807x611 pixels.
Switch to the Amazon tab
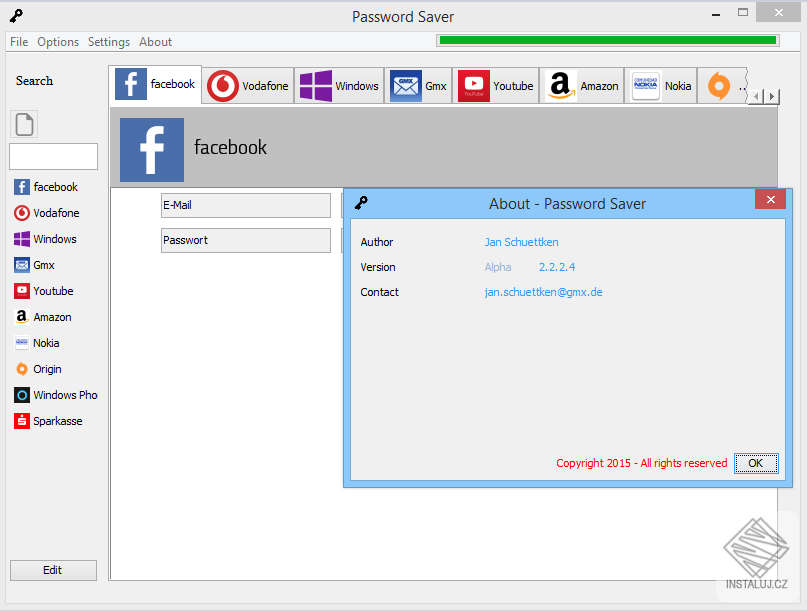point(582,86)
